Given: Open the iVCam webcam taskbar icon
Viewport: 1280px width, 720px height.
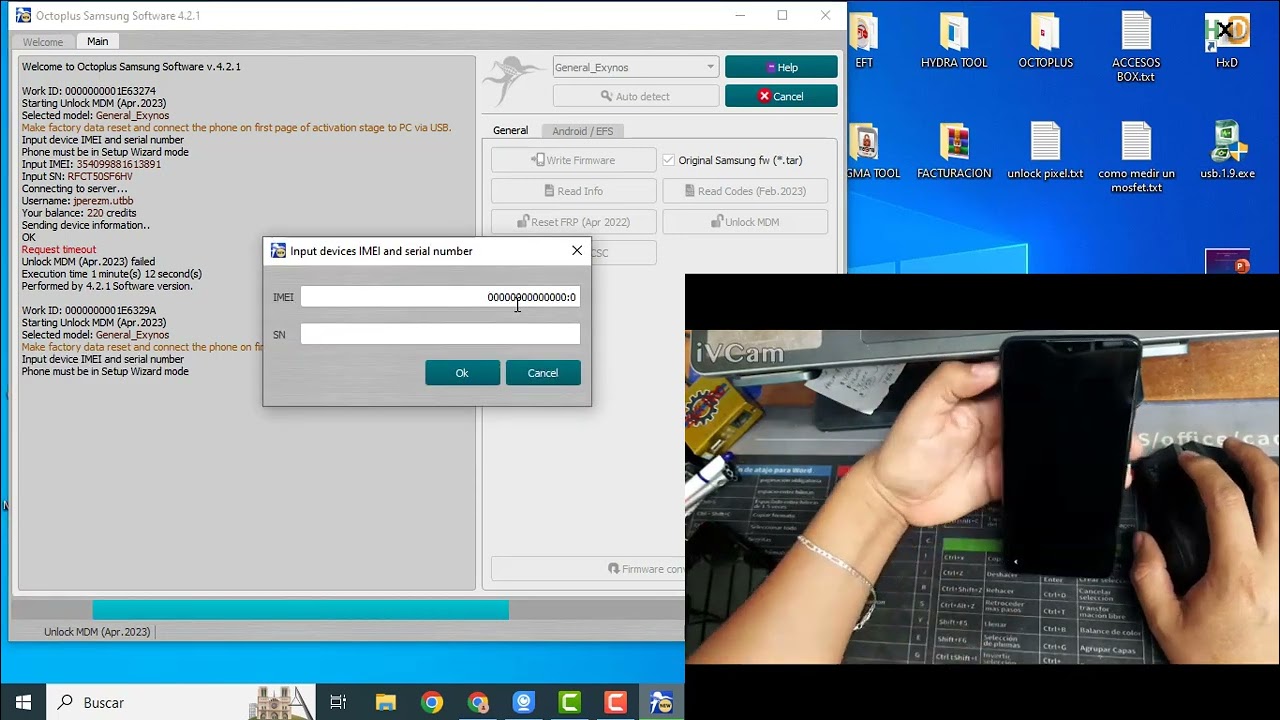Looking at the screenshot, I should pyautogui.click(x=524, y=702).
